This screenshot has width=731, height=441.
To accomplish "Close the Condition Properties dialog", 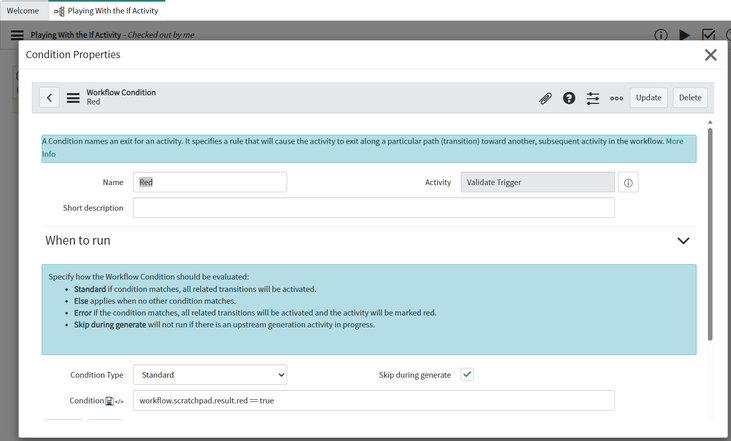I will click(710, 55).
